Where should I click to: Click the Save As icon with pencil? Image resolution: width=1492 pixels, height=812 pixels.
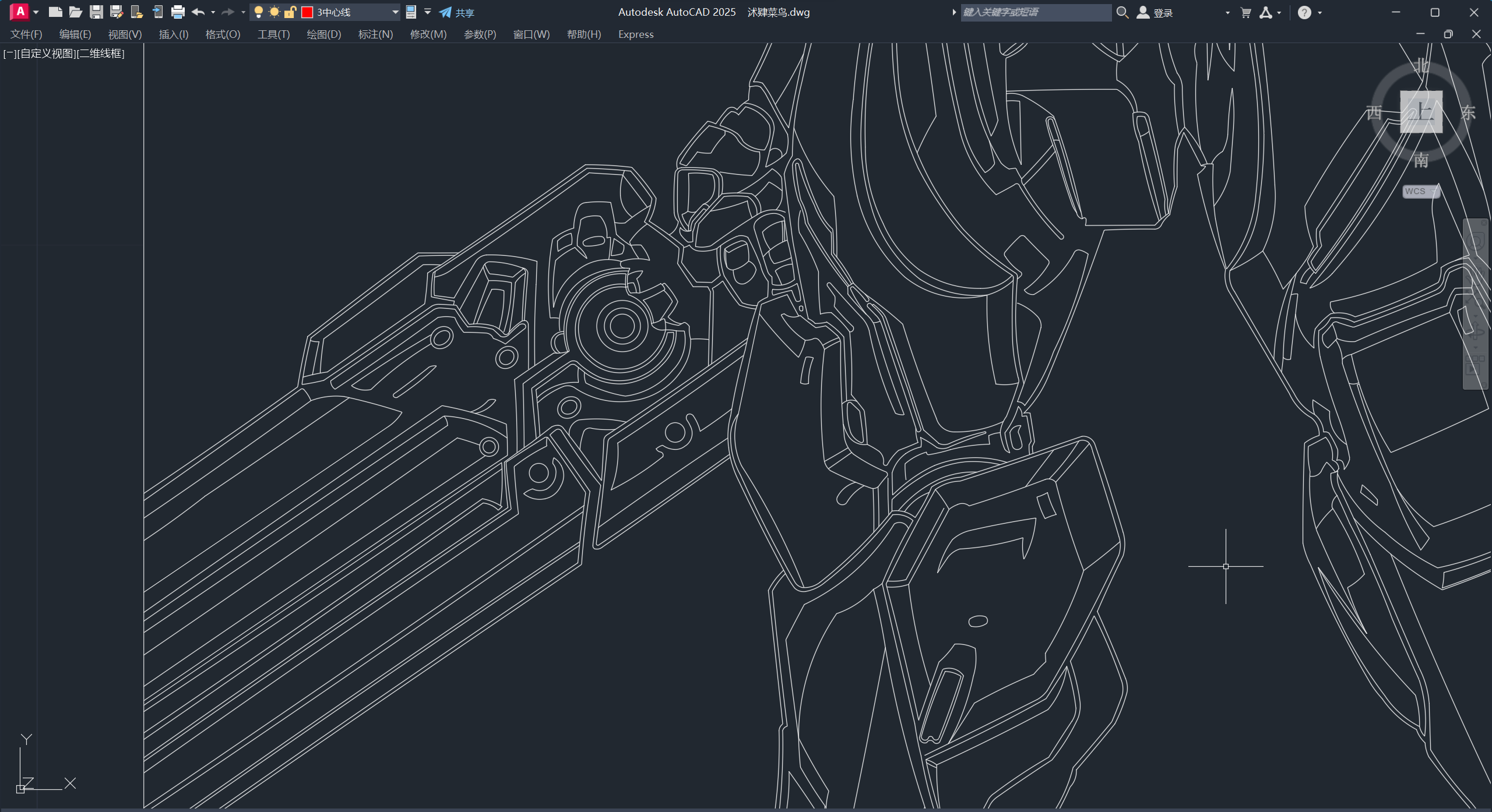[x=117, y=12]
